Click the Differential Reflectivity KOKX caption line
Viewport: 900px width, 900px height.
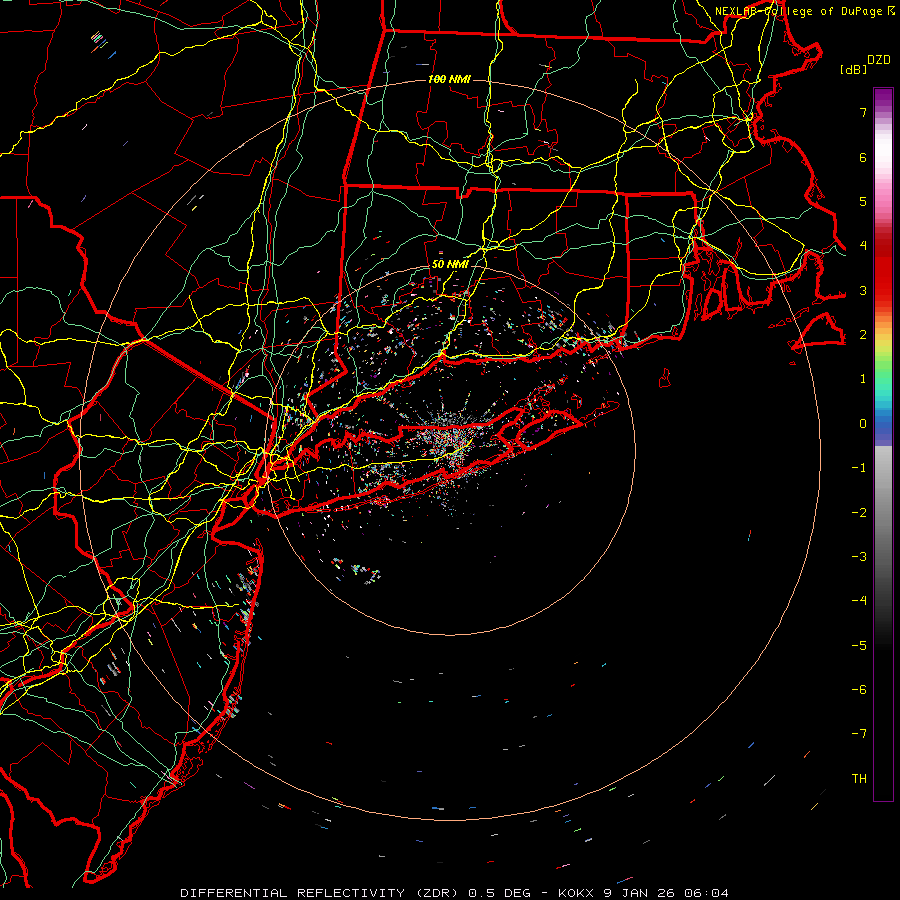click(x=455, y=893)
